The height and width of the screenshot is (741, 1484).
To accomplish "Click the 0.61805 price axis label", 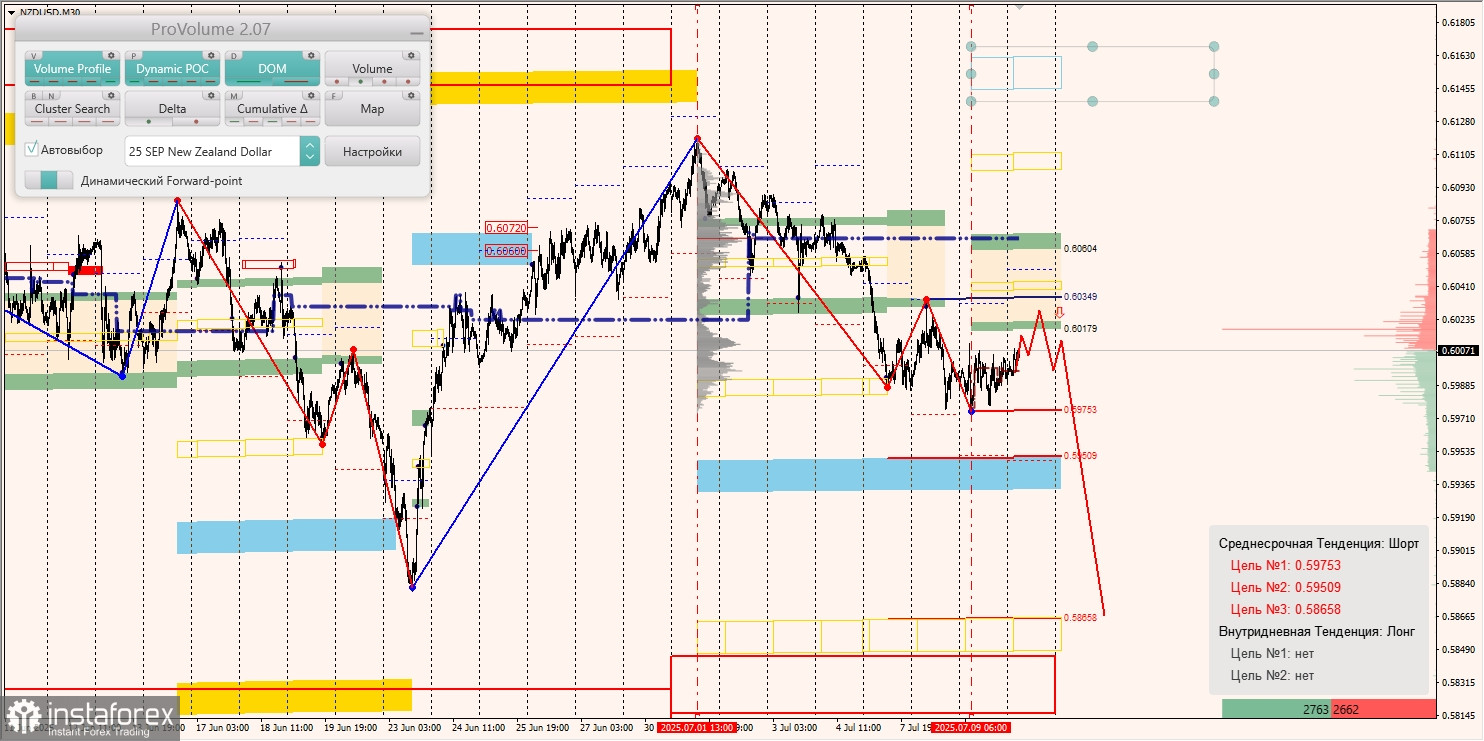I will click(1460, 23).
